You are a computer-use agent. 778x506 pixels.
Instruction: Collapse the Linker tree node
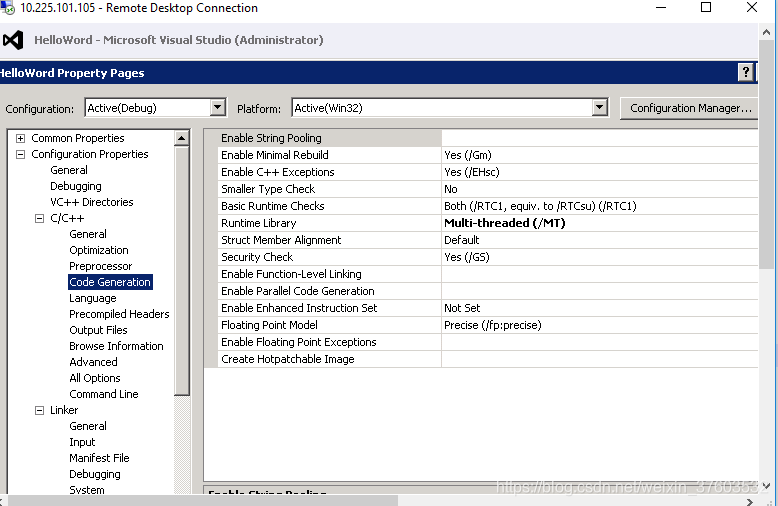[39, 410]
